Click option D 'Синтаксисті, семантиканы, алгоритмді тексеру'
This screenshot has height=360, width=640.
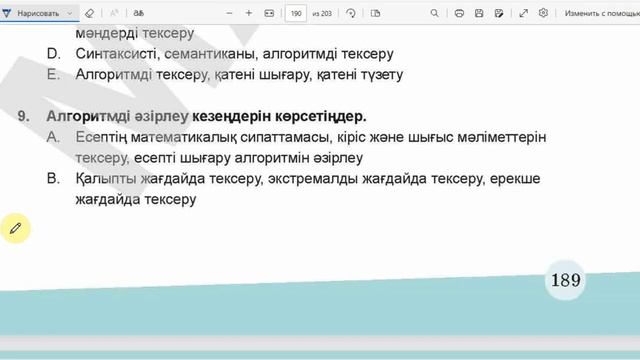[x=234, y=53]
